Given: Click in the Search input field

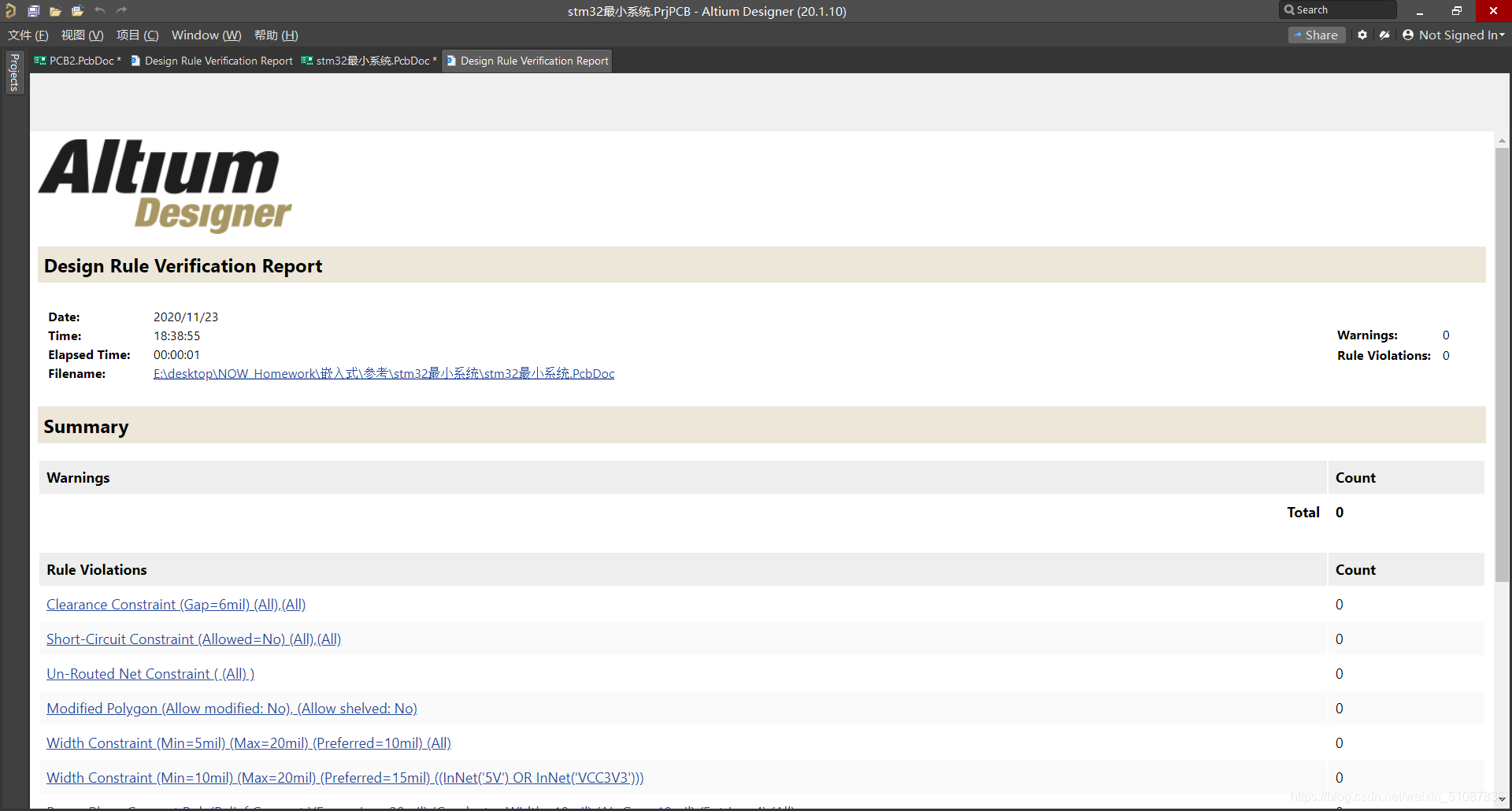Looking at the screenshot, I should pos(1343,10).
